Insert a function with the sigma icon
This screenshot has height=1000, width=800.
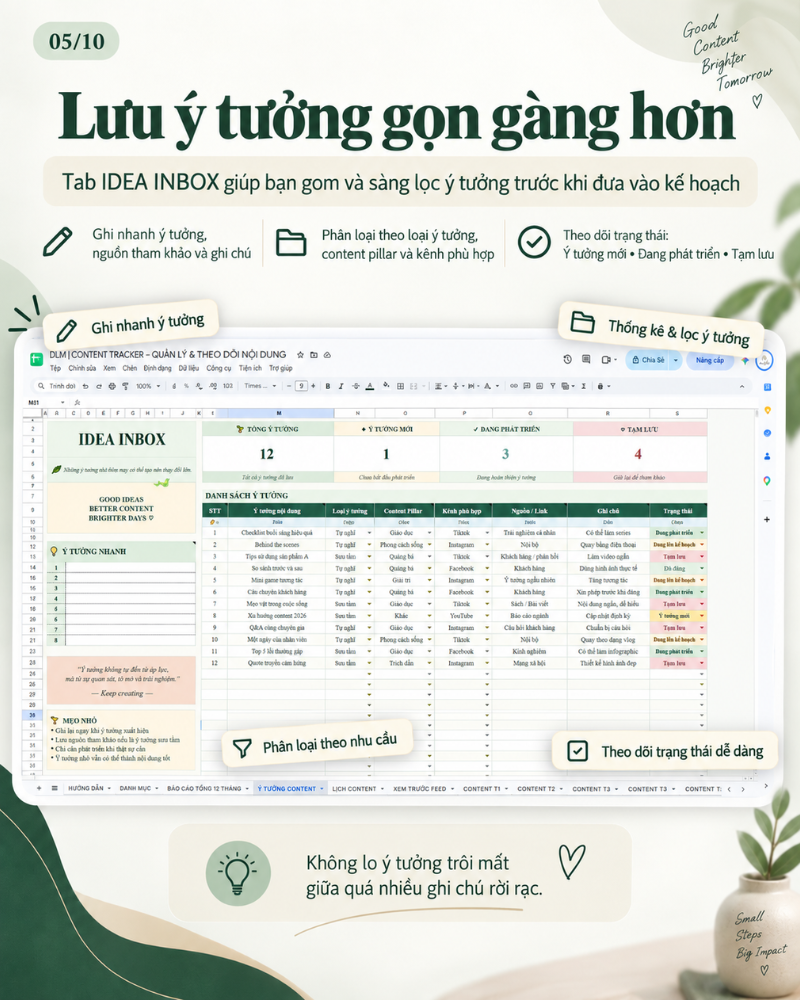click(584, 386)
